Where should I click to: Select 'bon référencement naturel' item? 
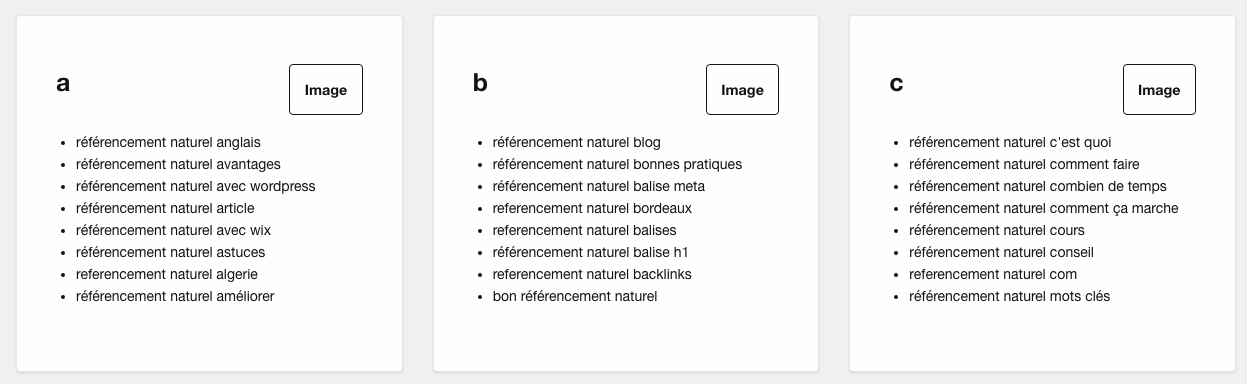click(x=575, y=296)
